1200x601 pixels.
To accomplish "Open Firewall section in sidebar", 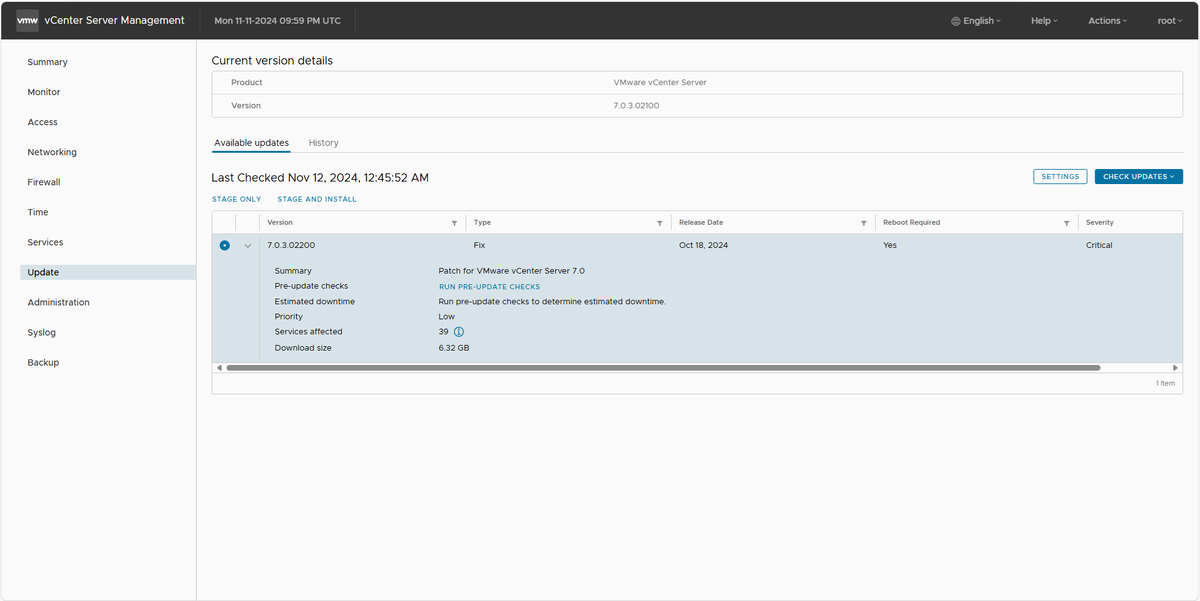I will (44, 182).
